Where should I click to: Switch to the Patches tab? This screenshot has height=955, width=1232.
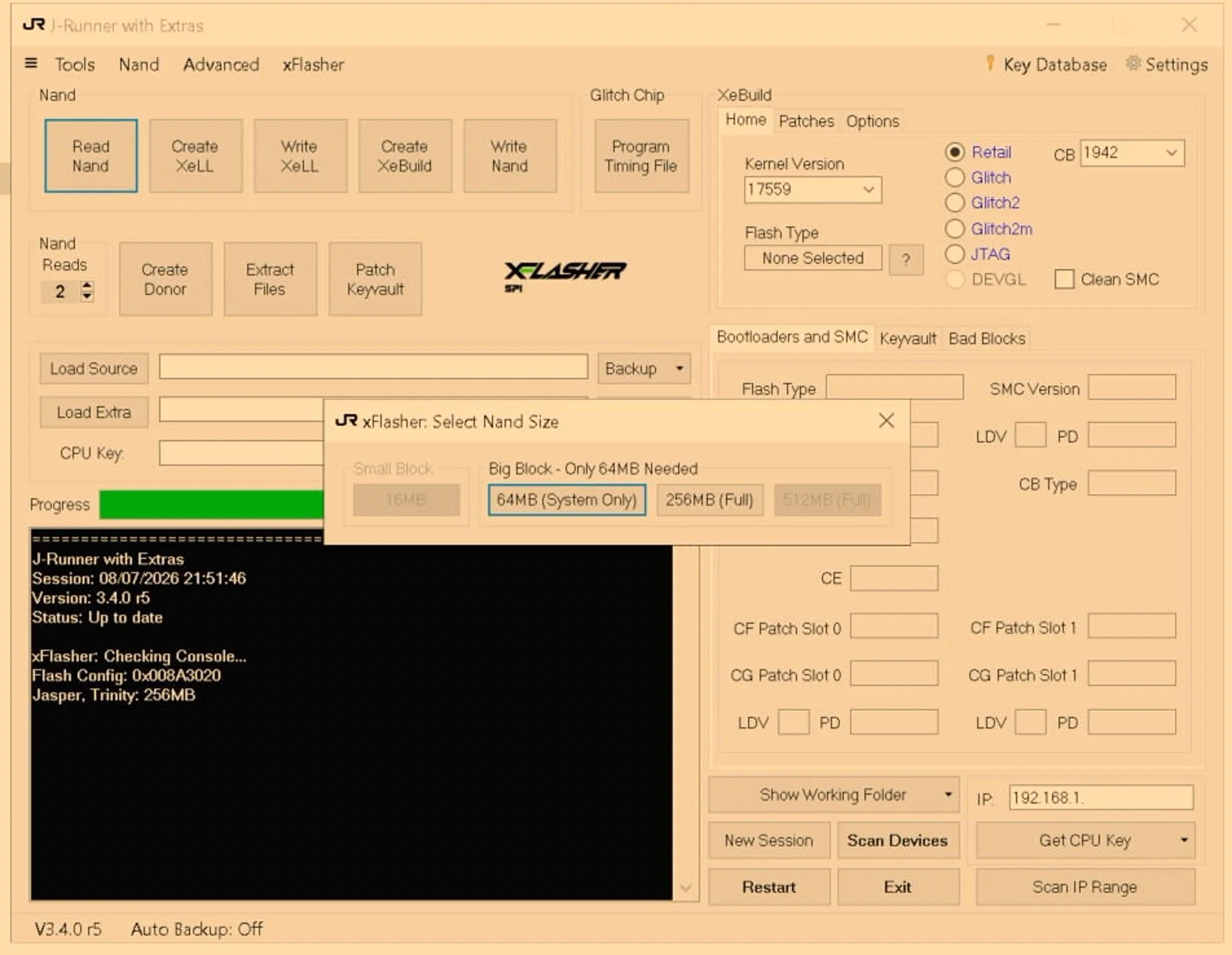coord(806,121)
